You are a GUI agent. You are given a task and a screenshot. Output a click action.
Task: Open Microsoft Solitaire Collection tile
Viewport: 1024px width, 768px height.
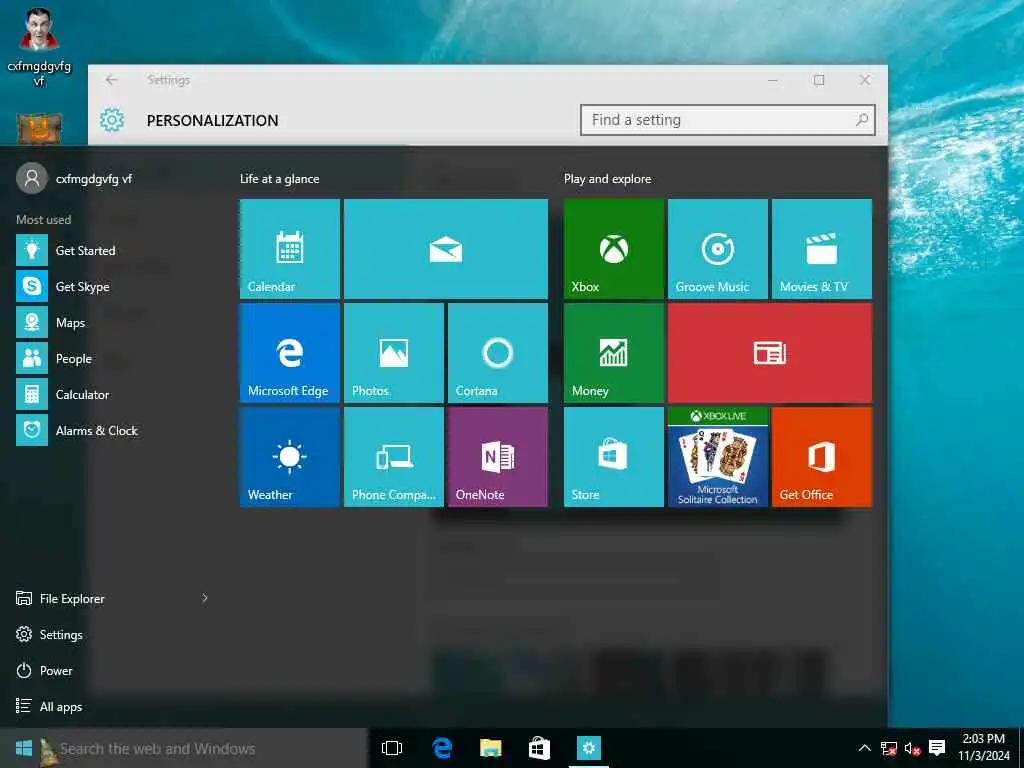(x=718, y=456)
